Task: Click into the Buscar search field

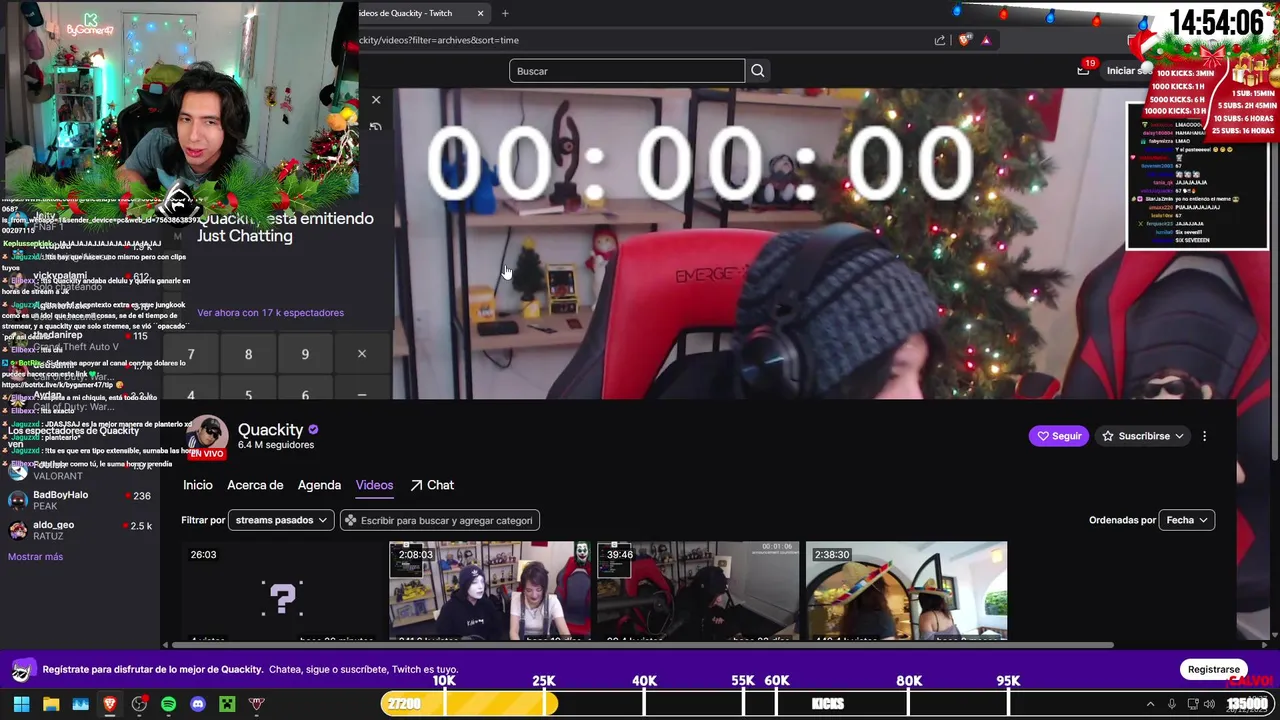Action: pyautogui.click(x=627, y=71)
